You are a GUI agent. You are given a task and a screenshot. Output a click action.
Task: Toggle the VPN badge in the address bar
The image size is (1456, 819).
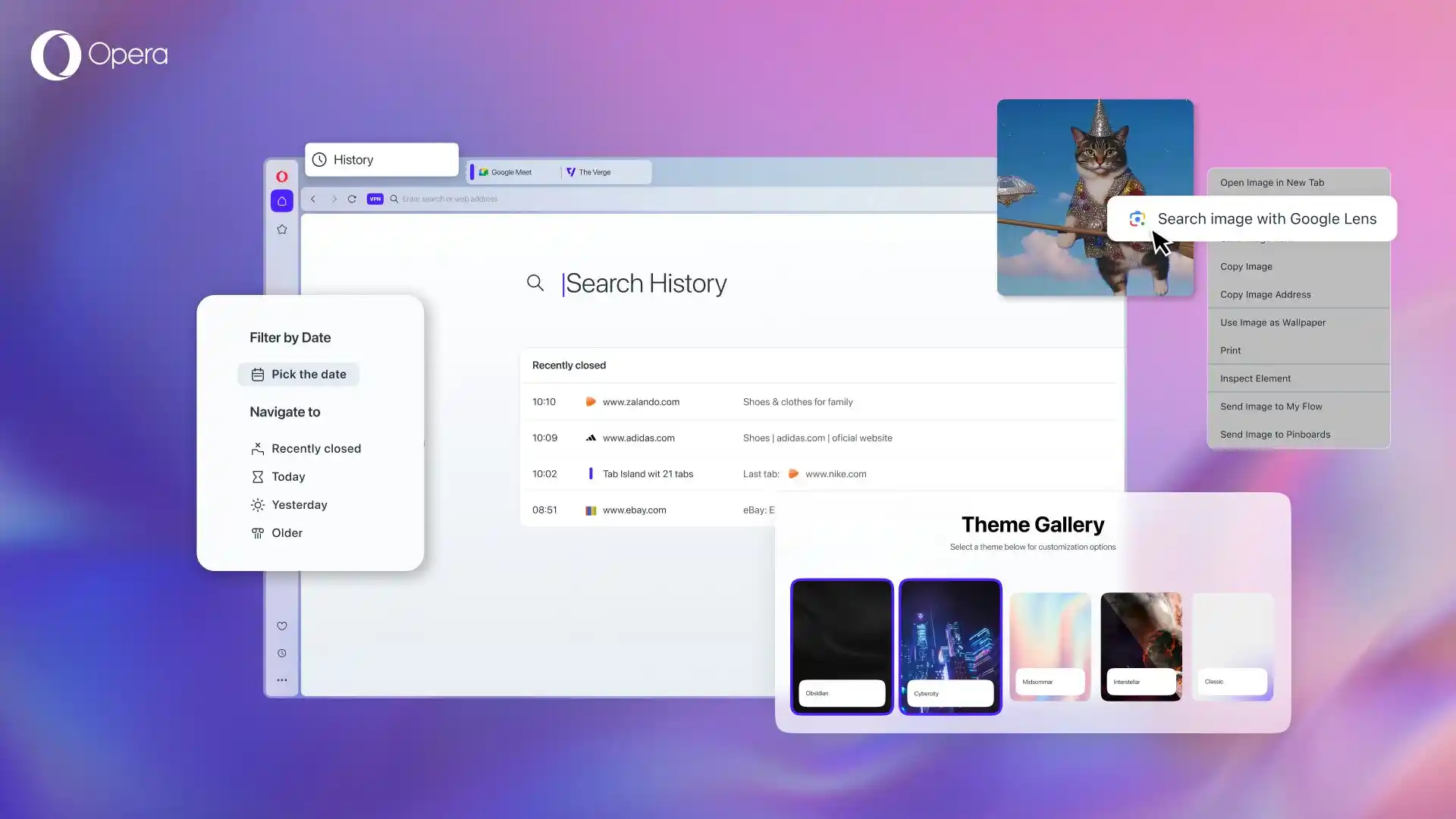pos(375,199)
